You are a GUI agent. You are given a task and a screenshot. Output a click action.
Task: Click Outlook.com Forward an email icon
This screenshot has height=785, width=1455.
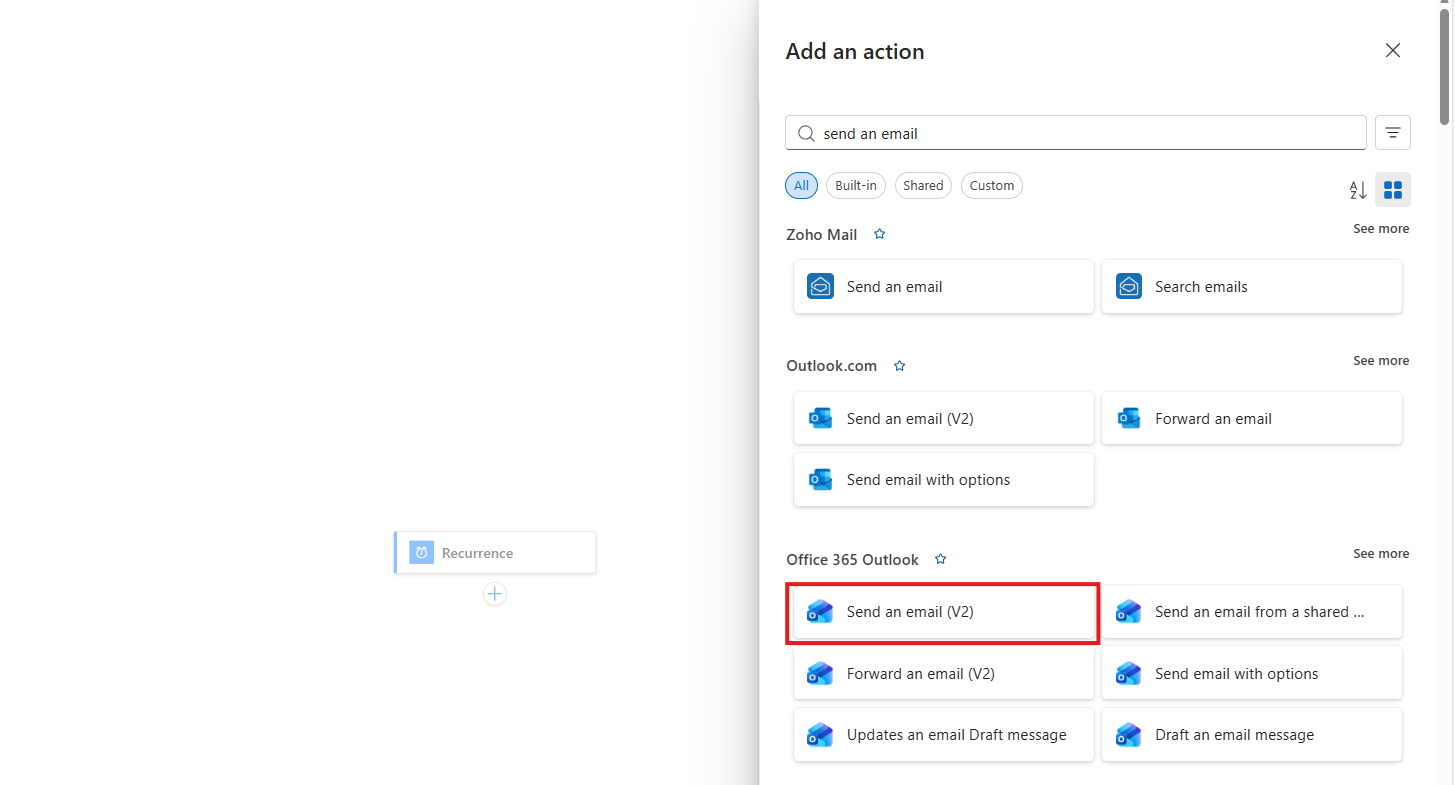pos(1129,419)
